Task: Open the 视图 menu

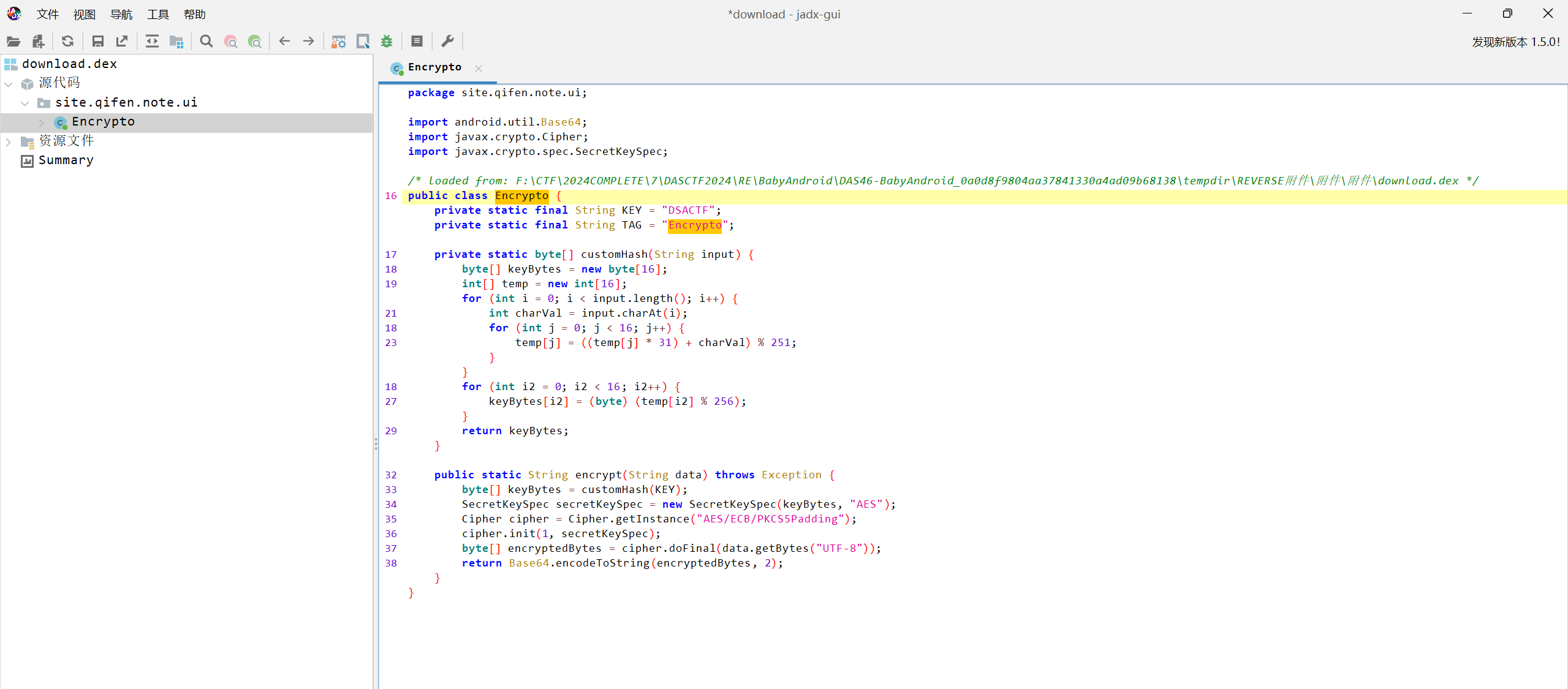Action: (x=85, y=14)
